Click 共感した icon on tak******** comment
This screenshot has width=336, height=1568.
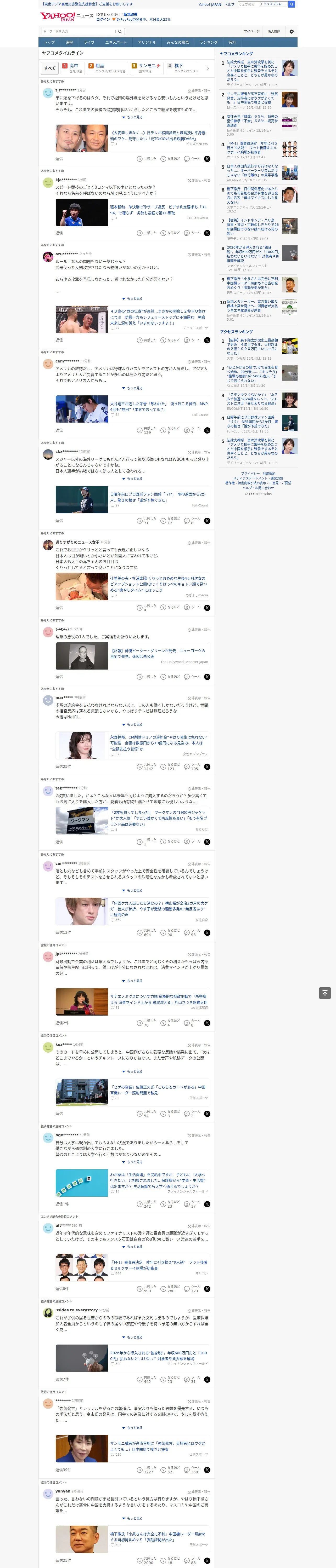[x=140, y=842]
